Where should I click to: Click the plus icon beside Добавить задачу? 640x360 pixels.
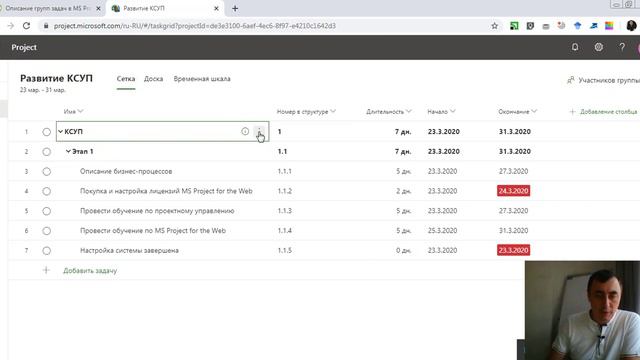click(46, 270)
